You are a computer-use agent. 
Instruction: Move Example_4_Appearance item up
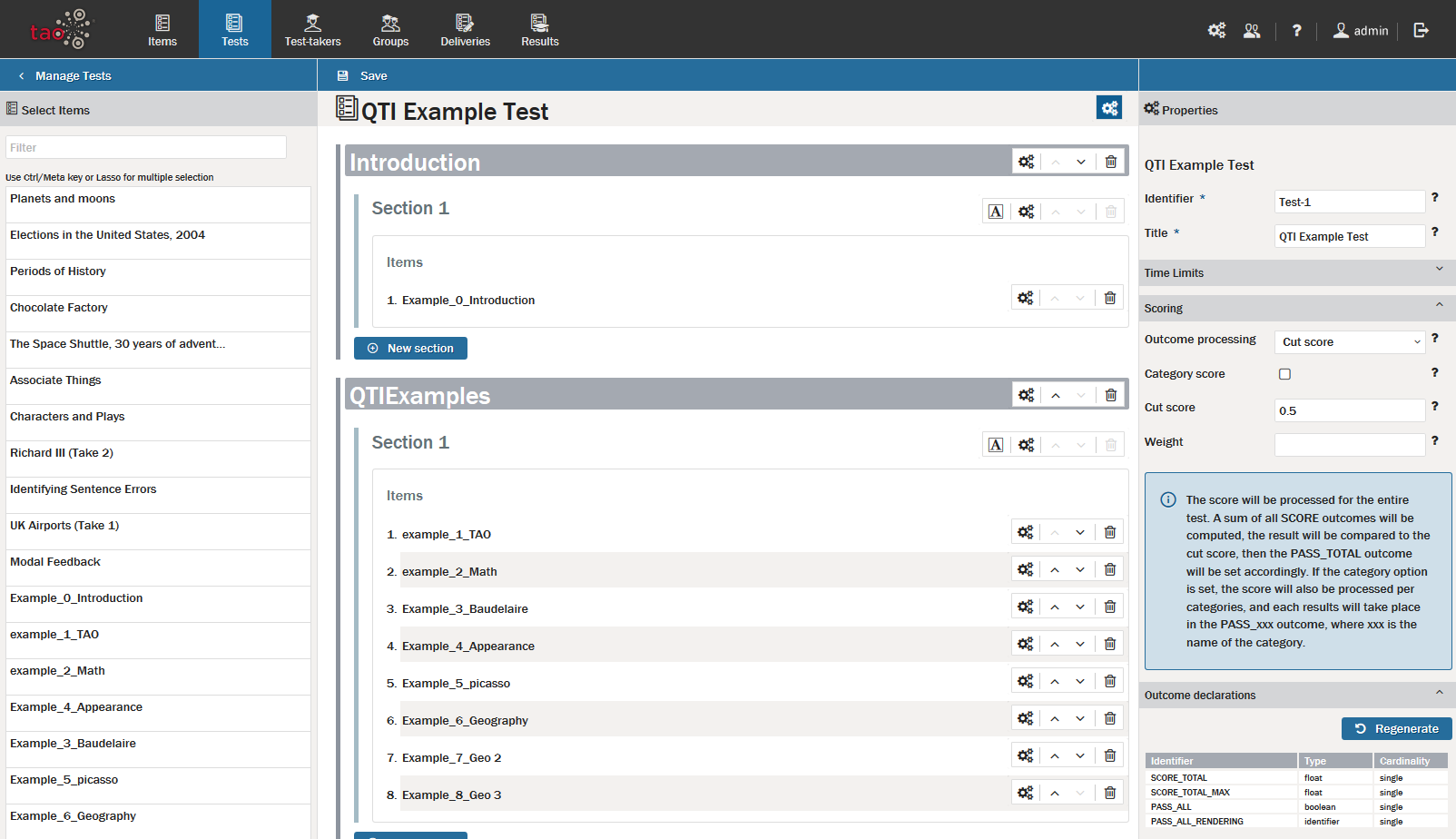(1055, 644)
